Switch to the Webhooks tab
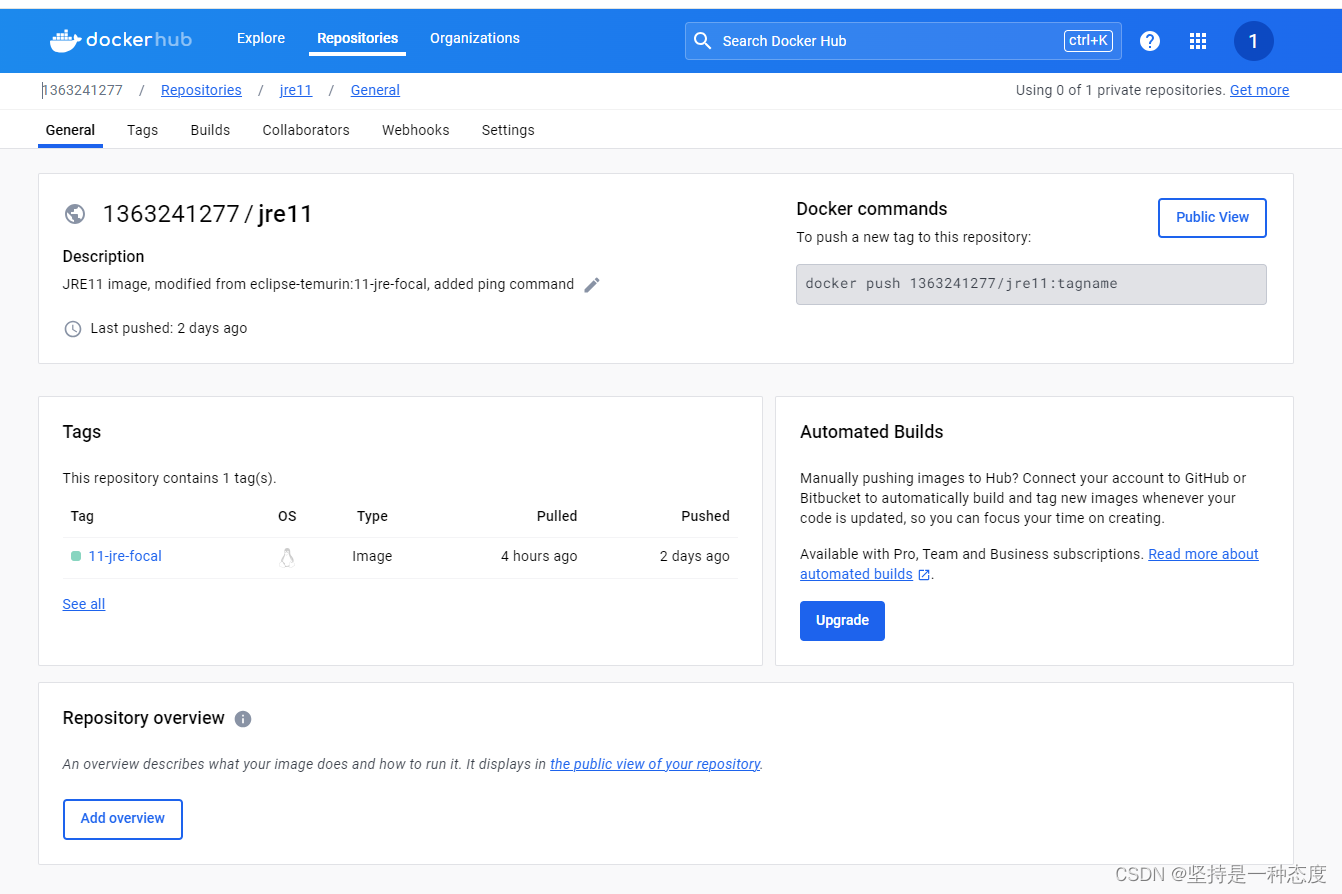1342x894 pixels. point(415,130)
